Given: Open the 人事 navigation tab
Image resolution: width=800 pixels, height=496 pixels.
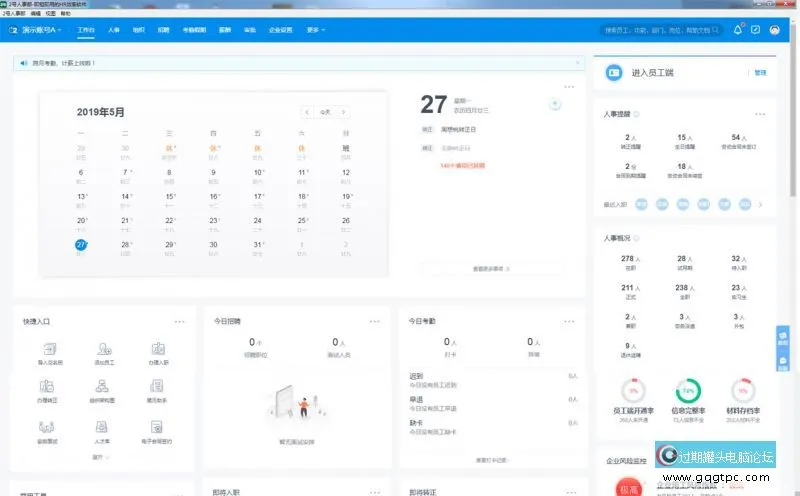Looking at the screenshot, I should tap(114, 30).
